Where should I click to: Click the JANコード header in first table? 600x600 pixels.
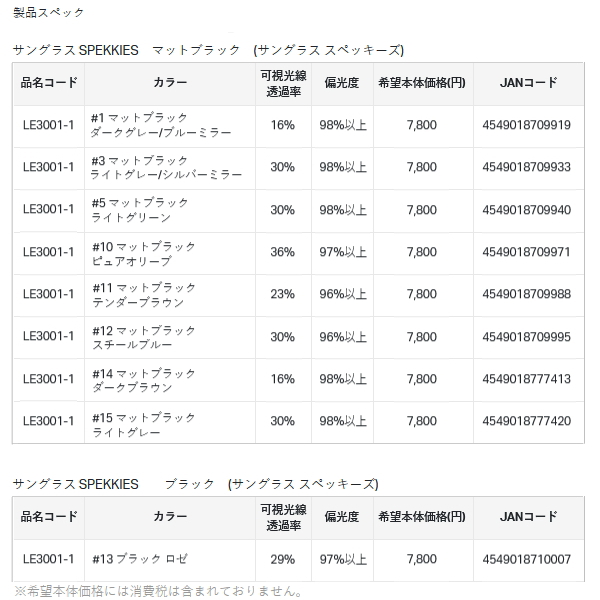[x=526, y=82]
